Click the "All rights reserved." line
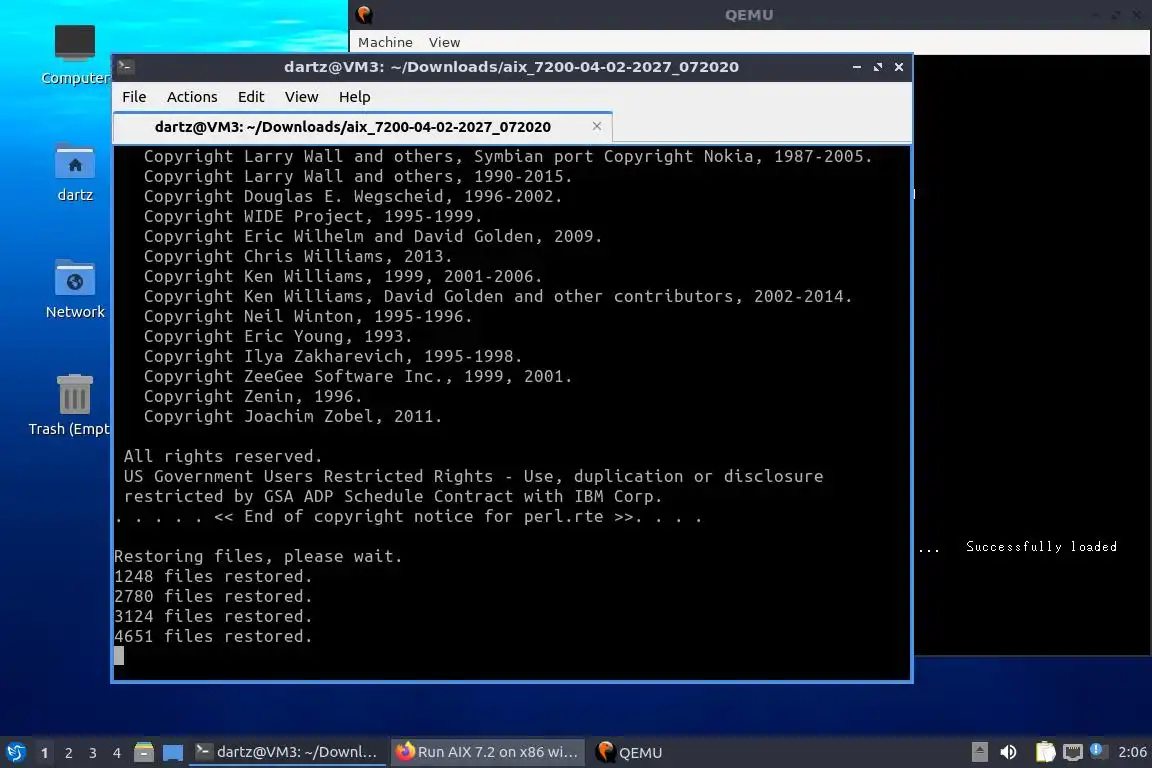The image size is (1152, 768). click(223, 456)
